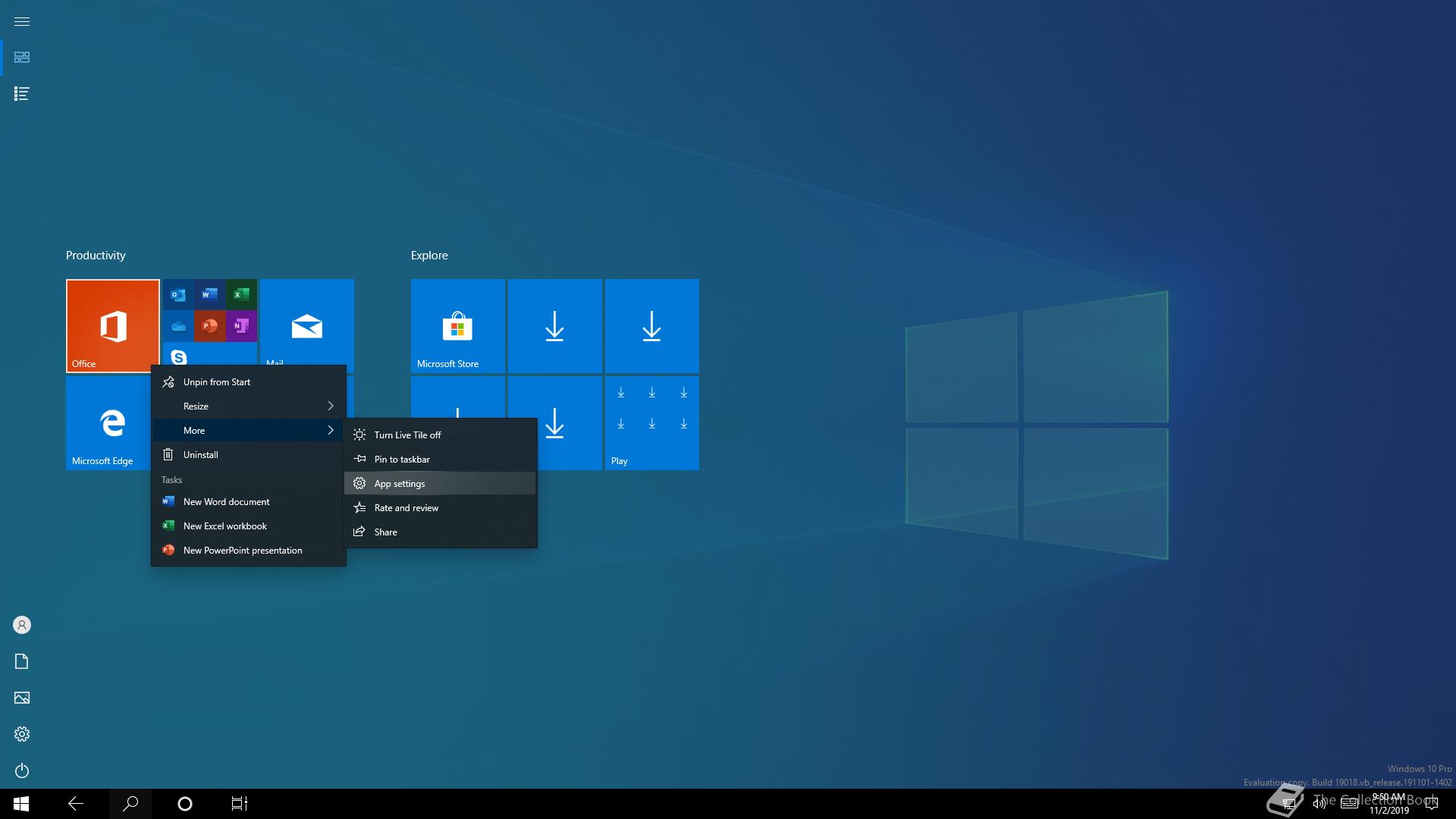Choose Unpin from Start
The image size is (1456, 819).
point(249,382)
